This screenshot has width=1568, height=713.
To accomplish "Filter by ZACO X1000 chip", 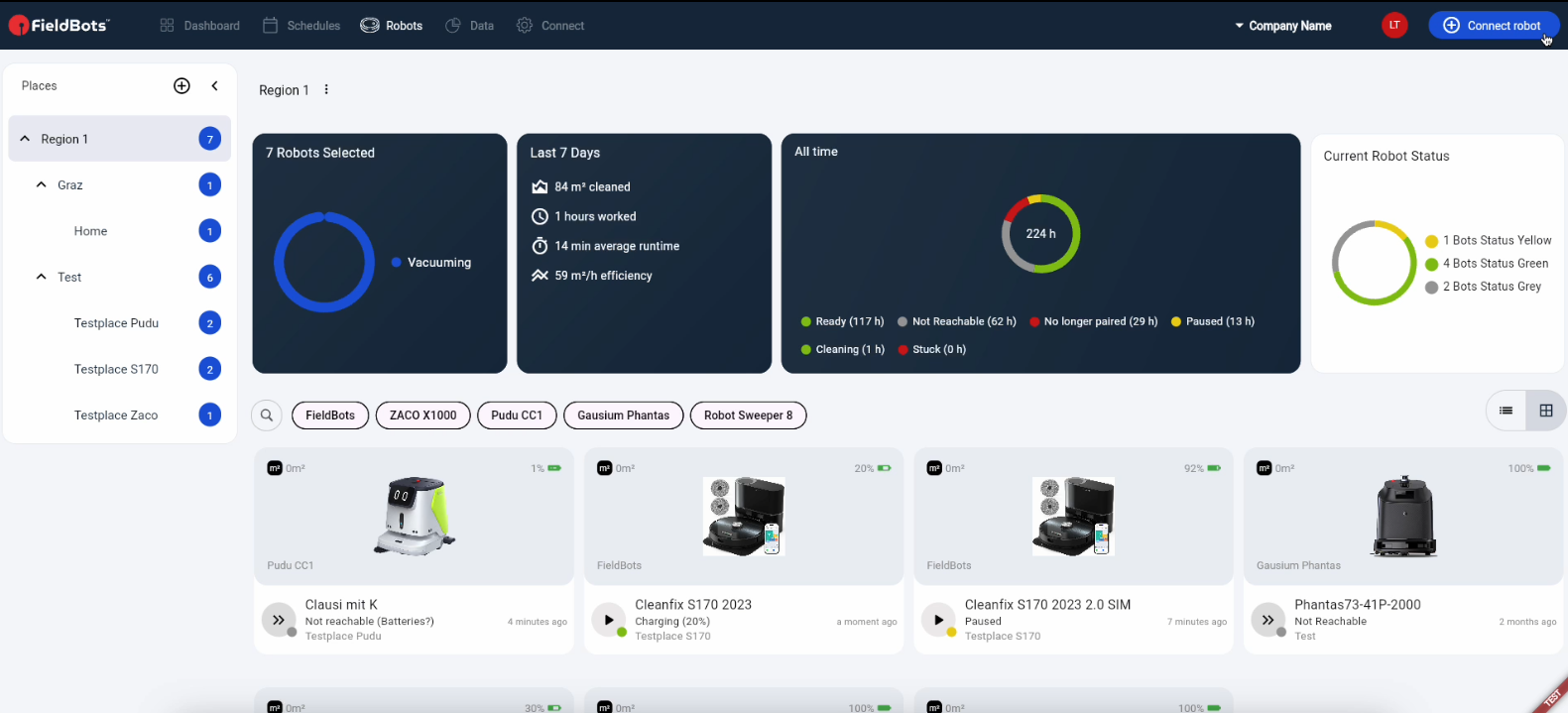I will [422, 416].
